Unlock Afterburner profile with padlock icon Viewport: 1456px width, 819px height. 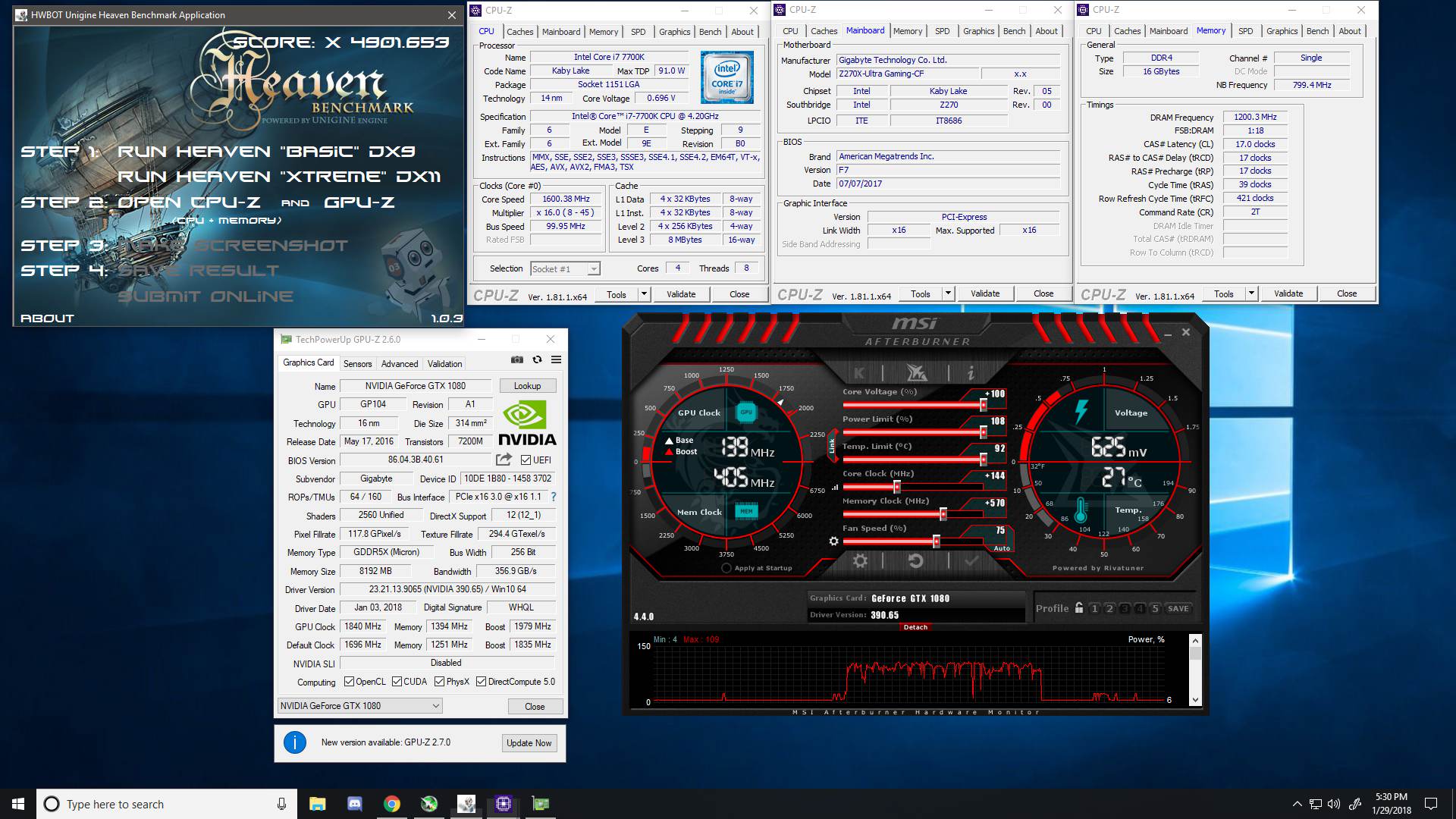1079,608
